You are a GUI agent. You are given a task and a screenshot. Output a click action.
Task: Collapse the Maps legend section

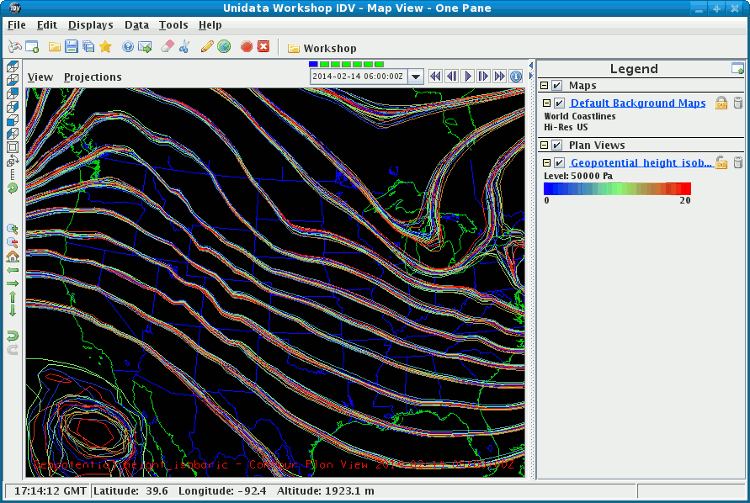pos(545,86)
